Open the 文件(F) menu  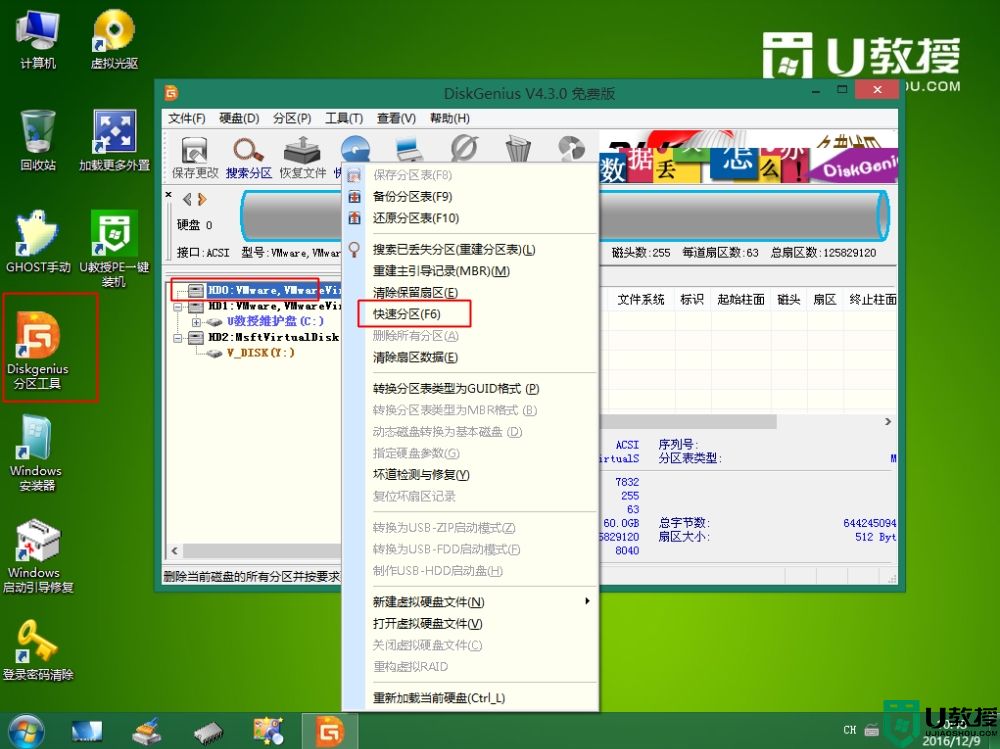coord(186,118)
